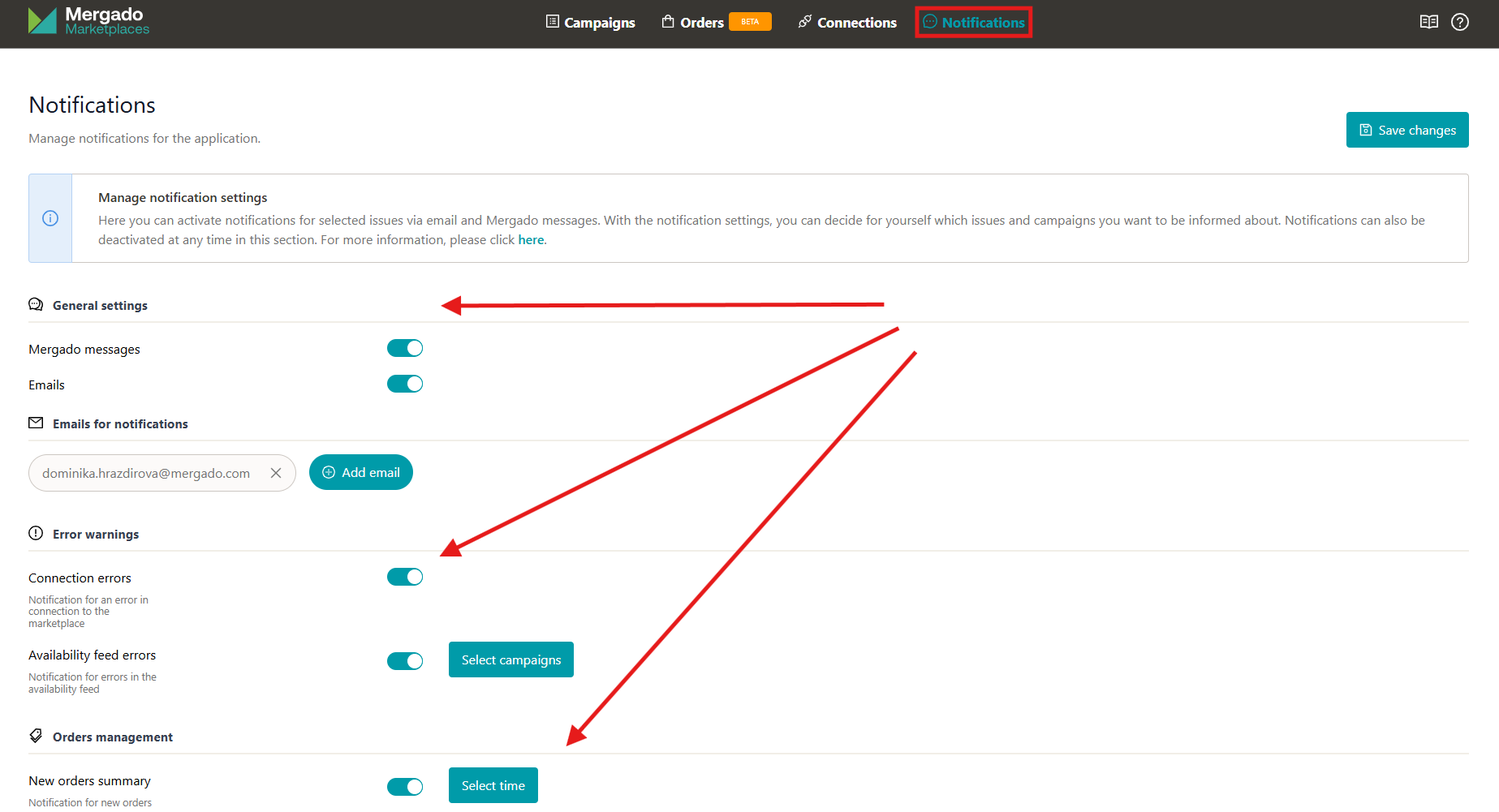Open the Orders menu
The height and width of the screenshot is (812, 1499).
click(x=692, y=23)
